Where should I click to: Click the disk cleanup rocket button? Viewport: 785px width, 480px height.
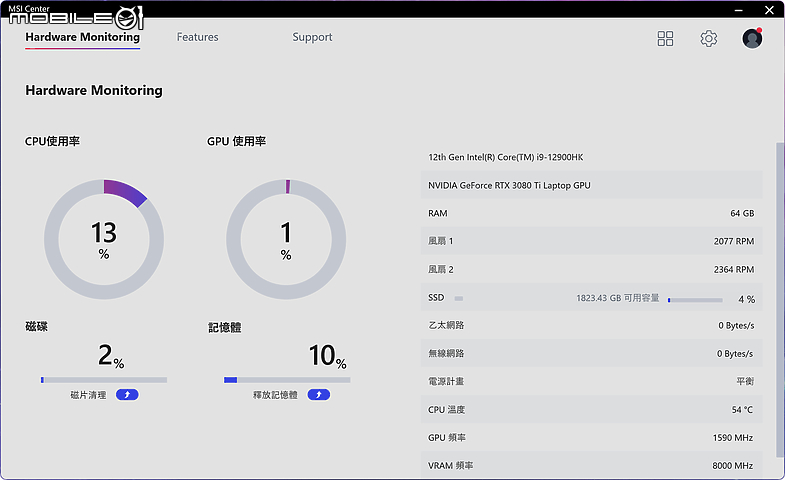coord(127,395)
